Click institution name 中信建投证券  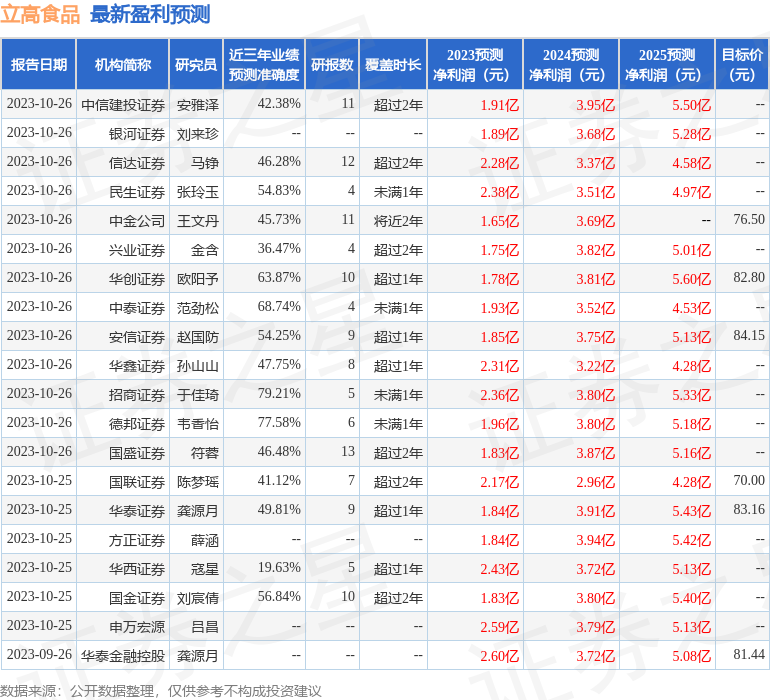123,105
